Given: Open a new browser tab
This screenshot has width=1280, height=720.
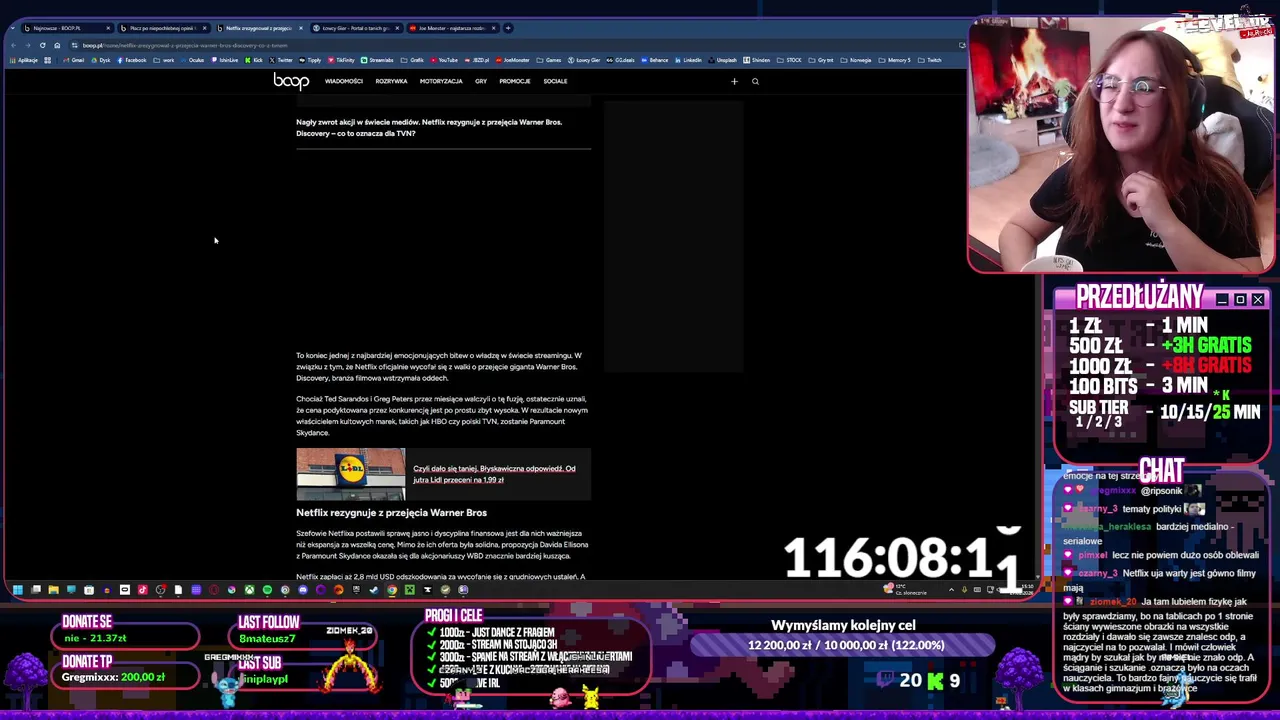Looking at the screenshot, I should coord(508,28).
